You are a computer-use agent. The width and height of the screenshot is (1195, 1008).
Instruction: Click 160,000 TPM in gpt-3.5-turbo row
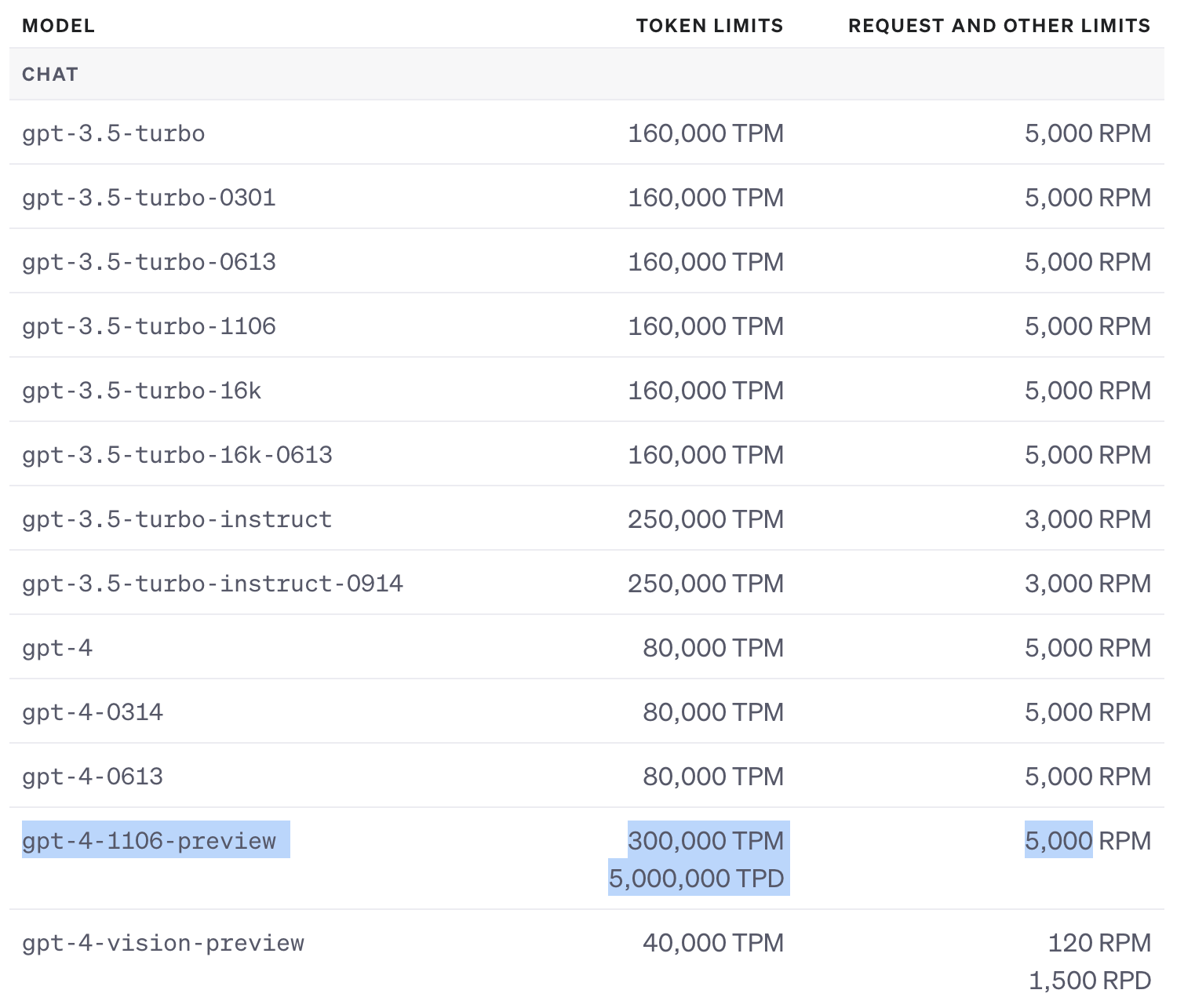(x=706, y=133)
